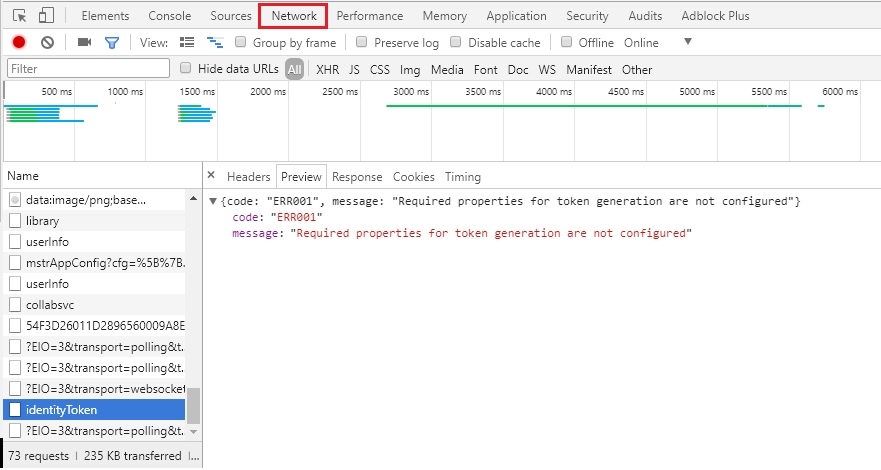Open the Headers tab of request
This screenshot has height=470, width=881.
tap(248, 177)
